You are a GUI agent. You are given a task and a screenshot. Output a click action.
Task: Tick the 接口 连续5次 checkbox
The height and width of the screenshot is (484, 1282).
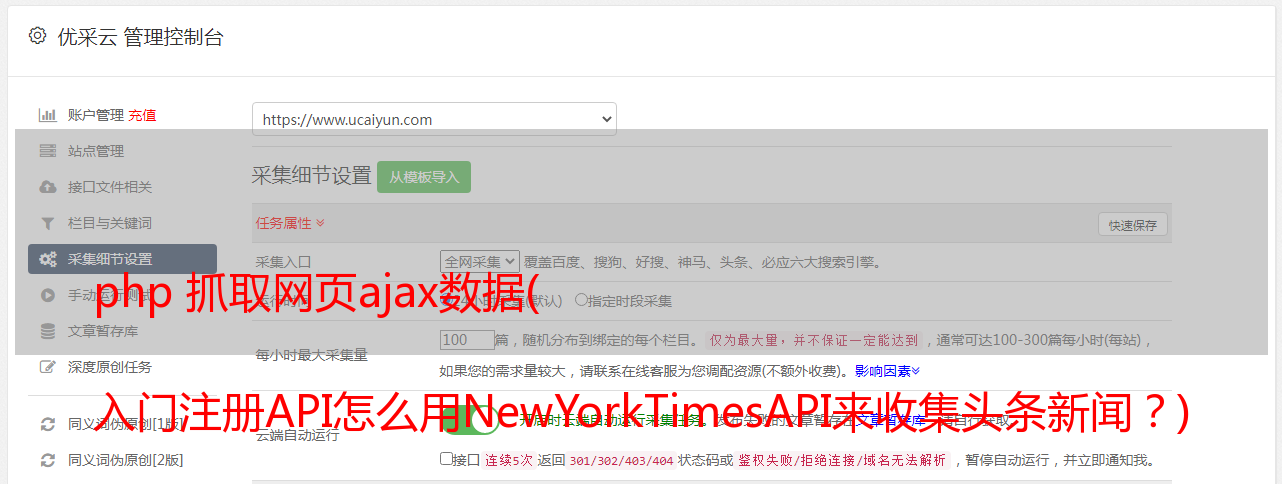pos(446,459)
